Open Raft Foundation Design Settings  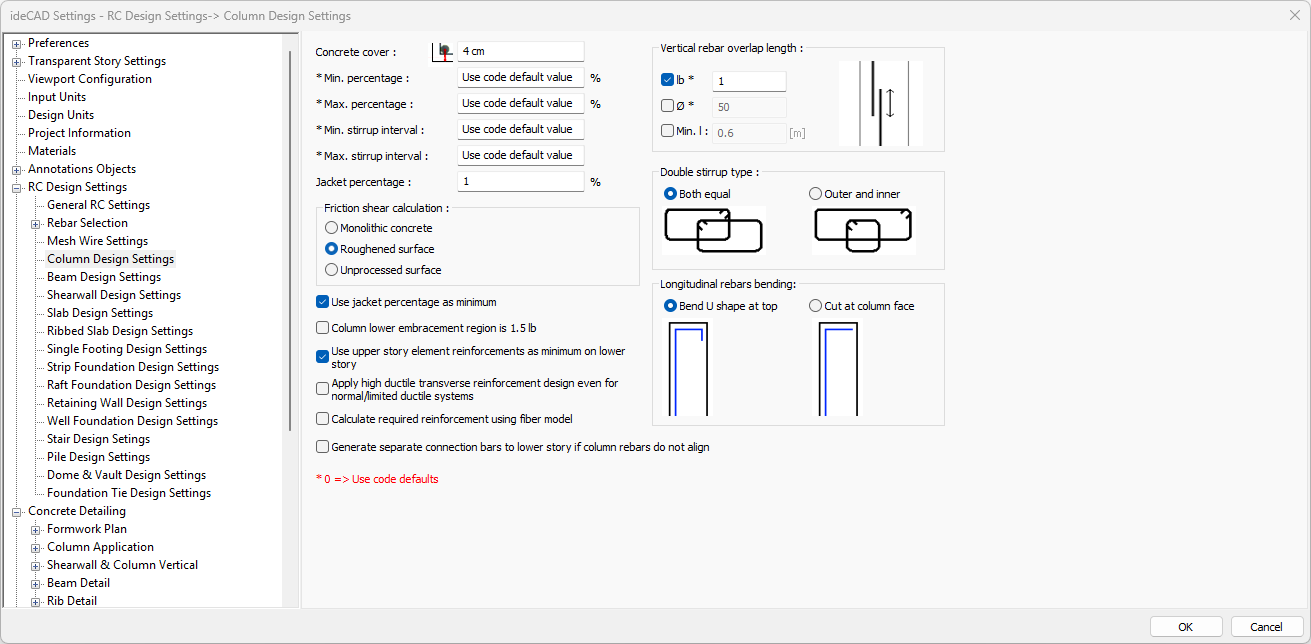click(131, 385)
